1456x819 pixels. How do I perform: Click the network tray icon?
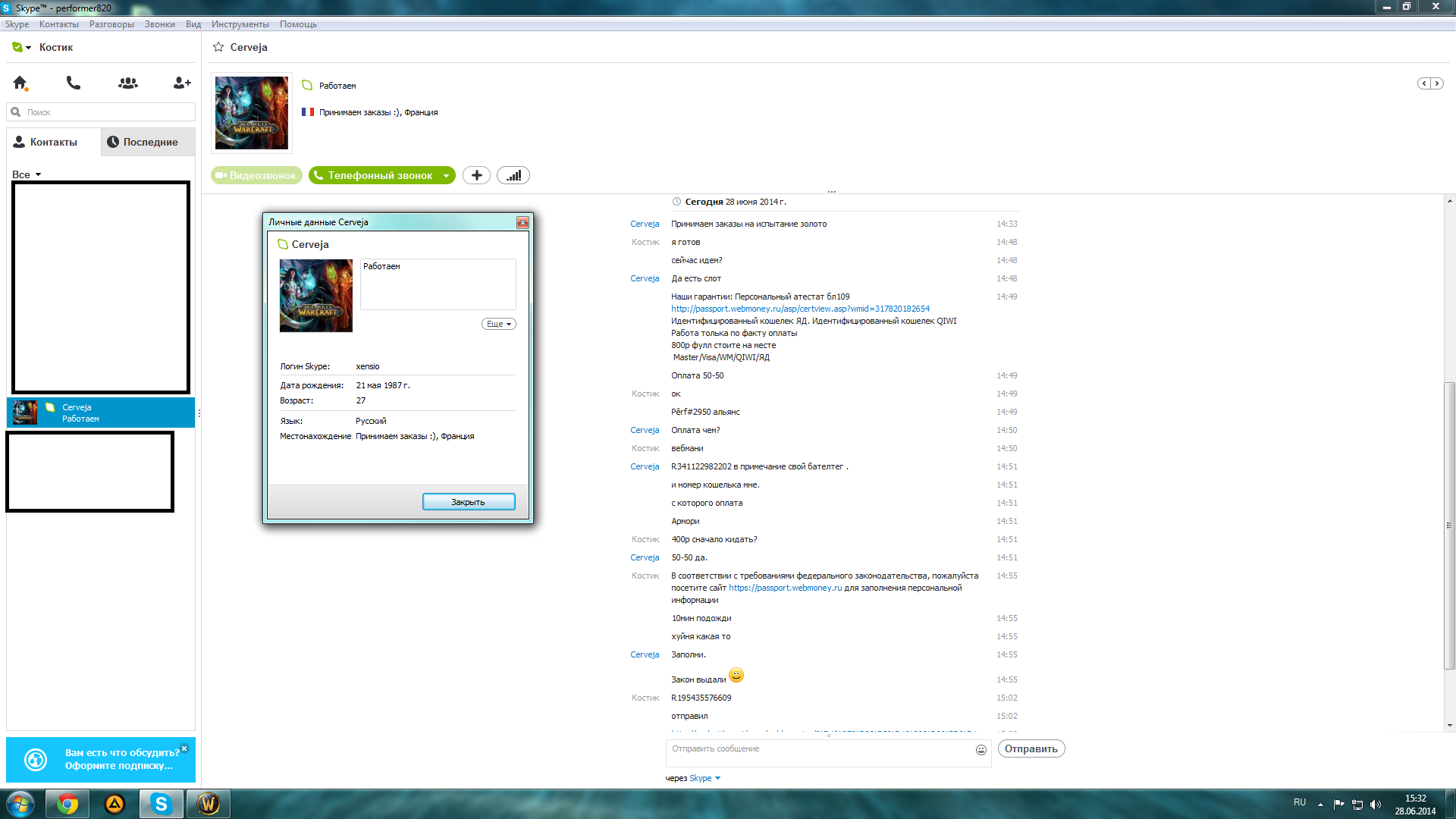click(1357, 805)
